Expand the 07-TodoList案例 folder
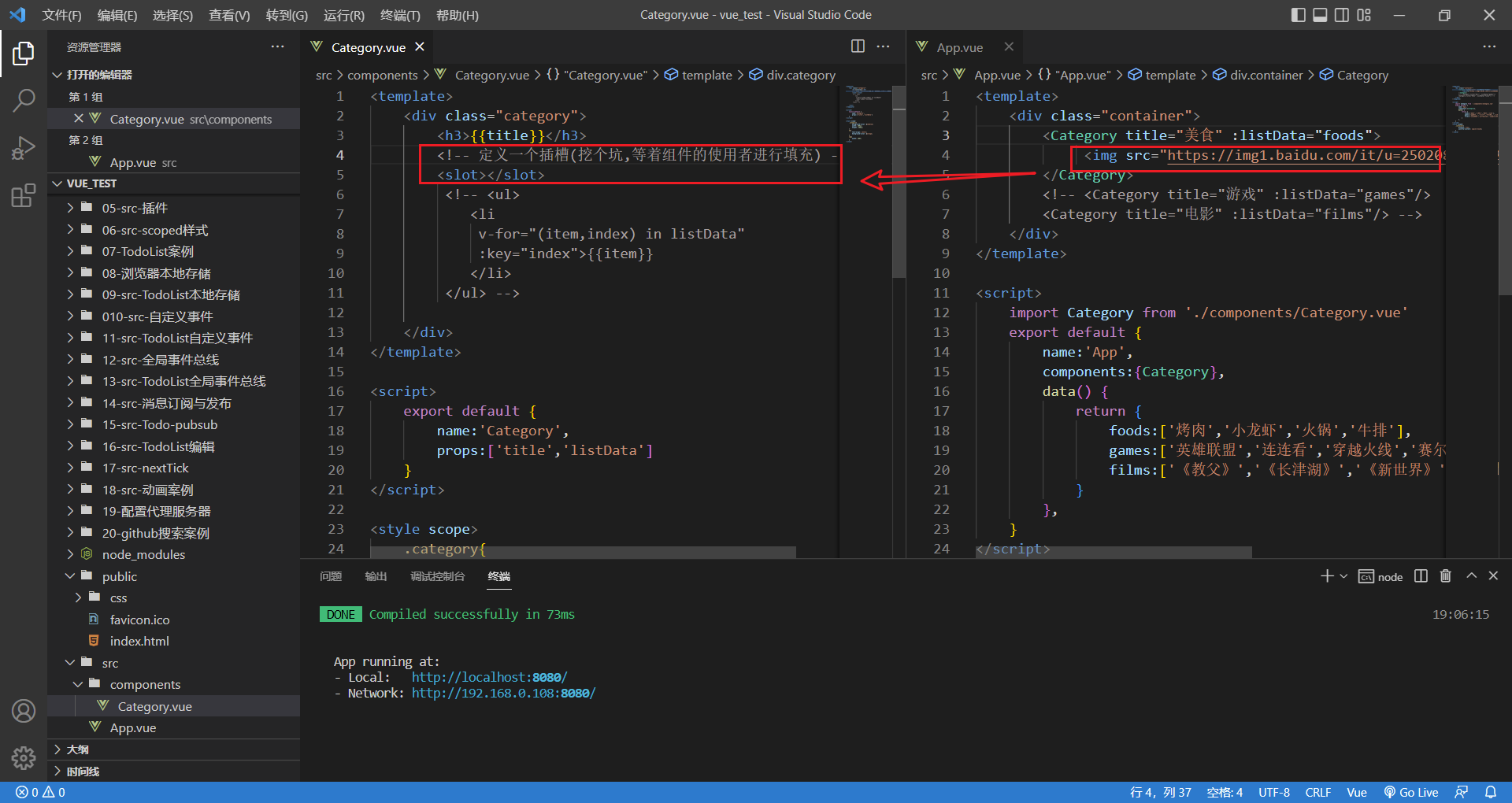 147,252
